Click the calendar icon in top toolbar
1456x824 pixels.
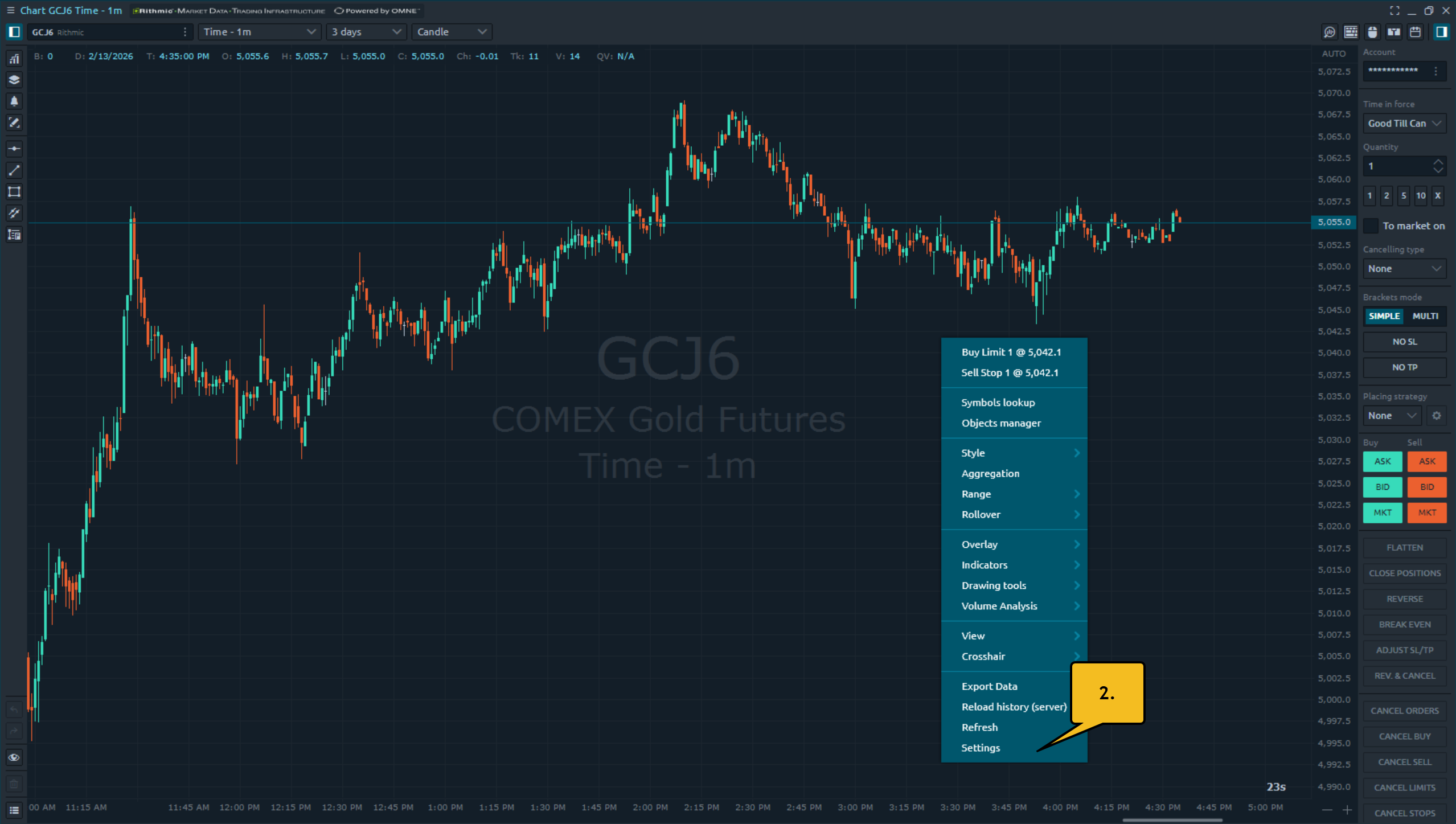click(1415, 32)
